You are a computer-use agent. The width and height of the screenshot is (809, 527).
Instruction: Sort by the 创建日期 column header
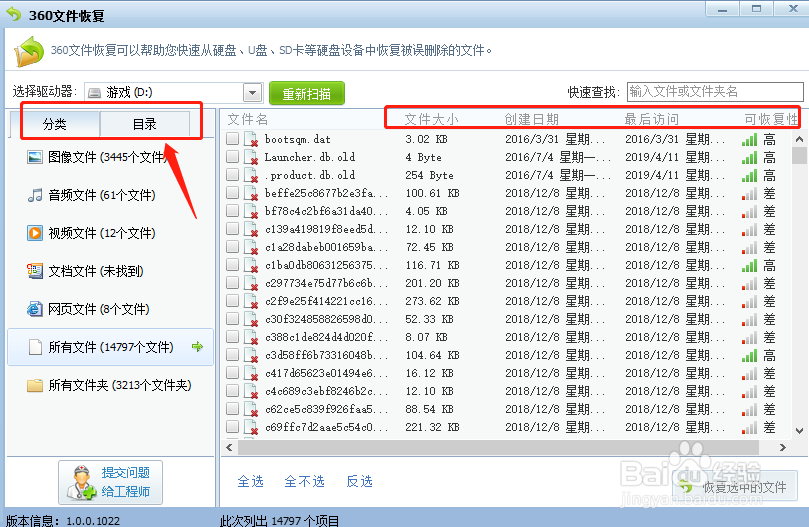click(x=531, y=119)
